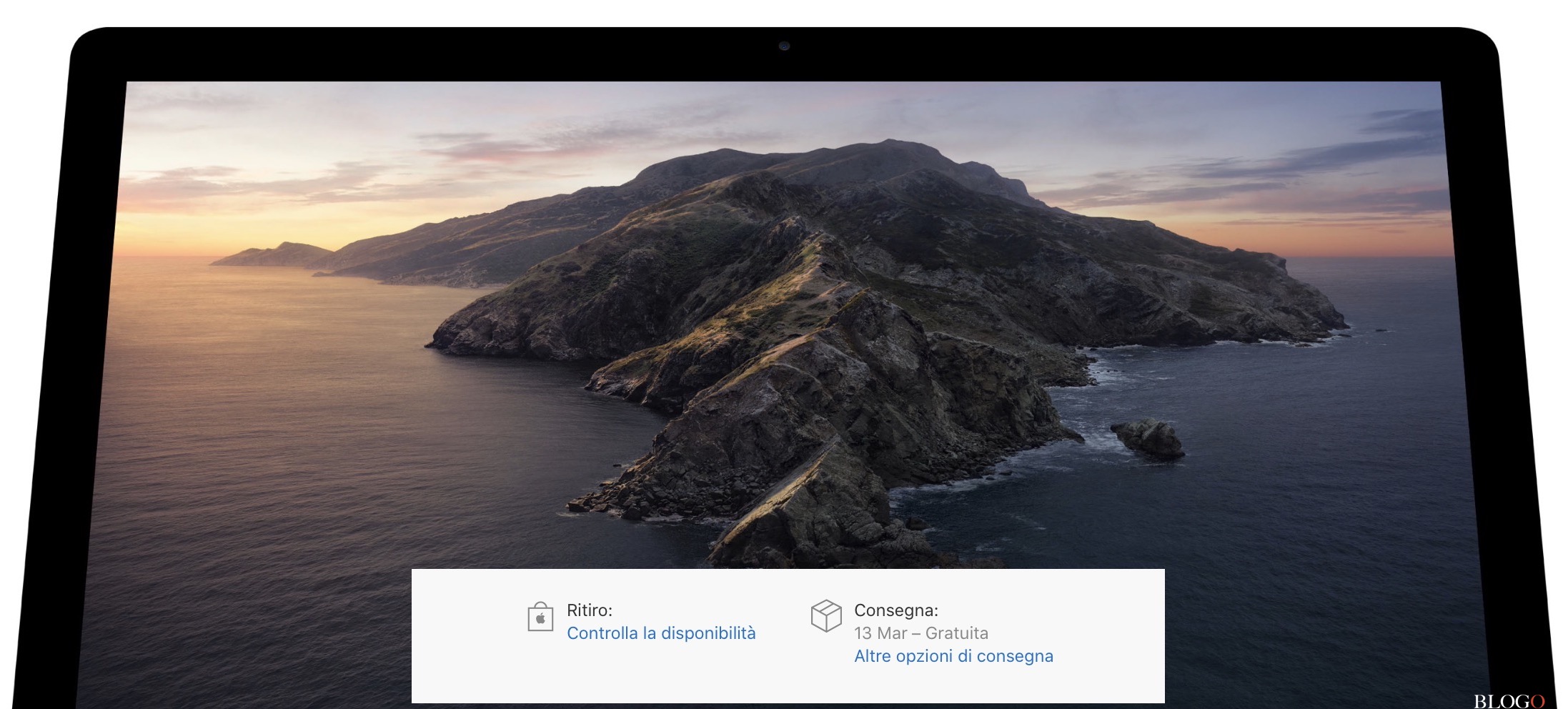The image size is (1568, 709).
Task: Click the empty white panel area left of bag icon
Action: (465, 635)
